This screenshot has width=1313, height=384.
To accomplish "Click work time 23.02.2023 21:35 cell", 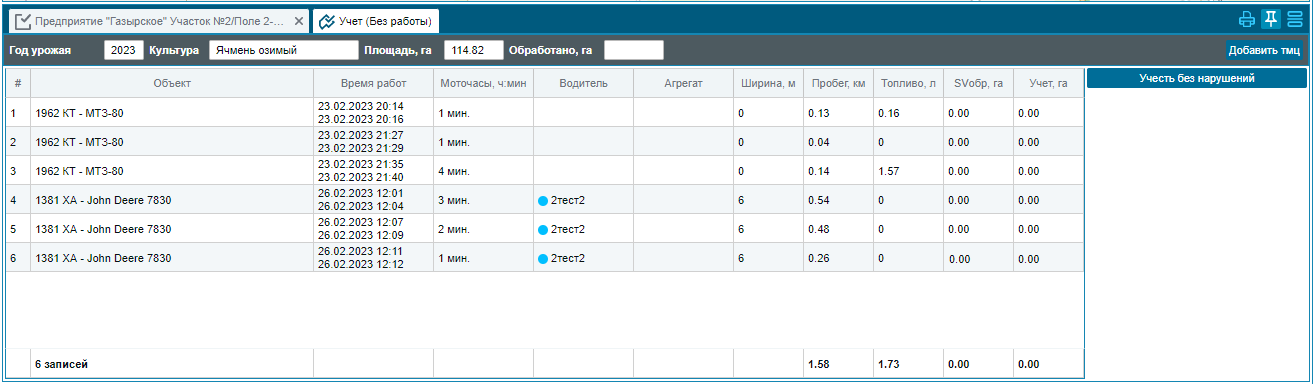I will coord(373,171).
